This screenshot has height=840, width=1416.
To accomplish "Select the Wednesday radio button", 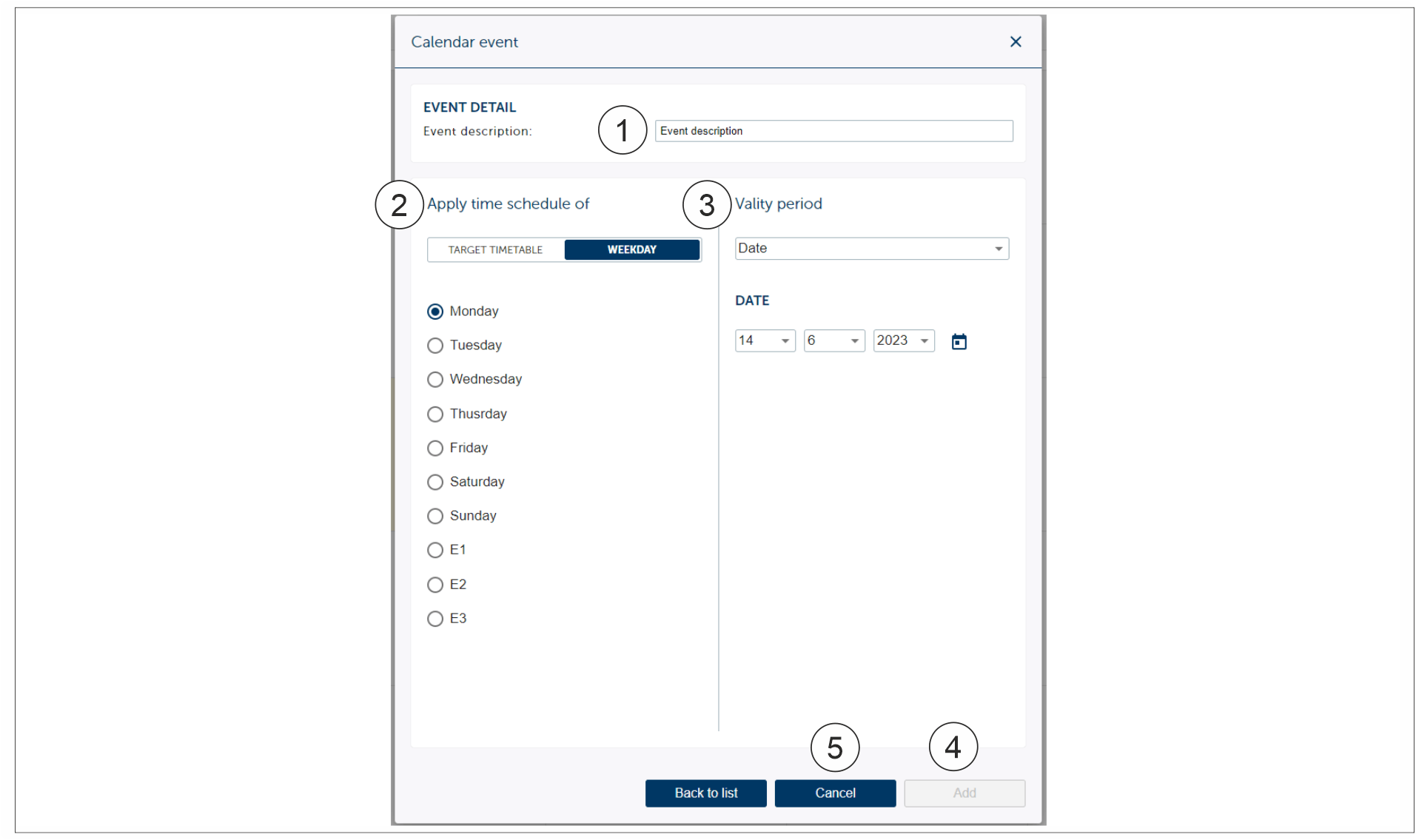I will pyautogui.click(x=435, y=380).
